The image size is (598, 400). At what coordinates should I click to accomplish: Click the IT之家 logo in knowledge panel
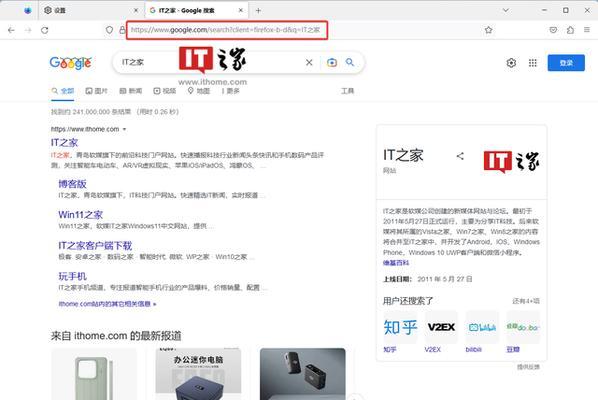(511, 162)
